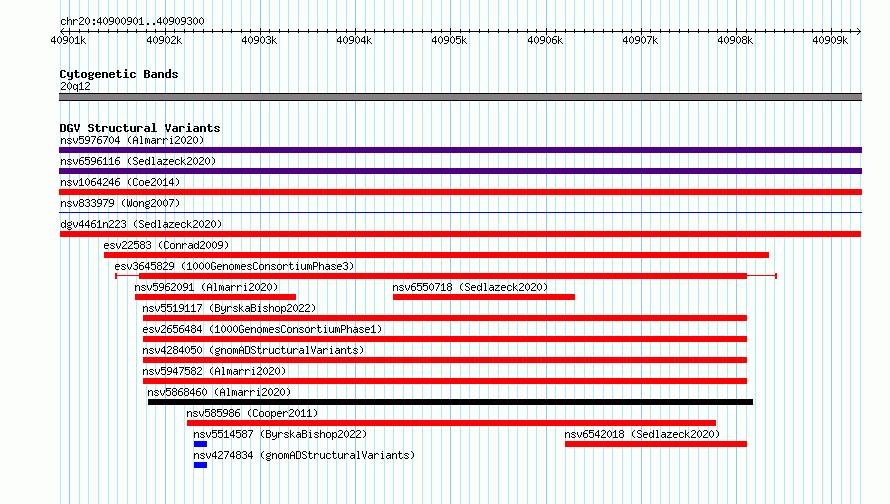Open nsv5962091 (Almarri2020) variant label
The height and width of the screenshot is (504, 890).
206,287
